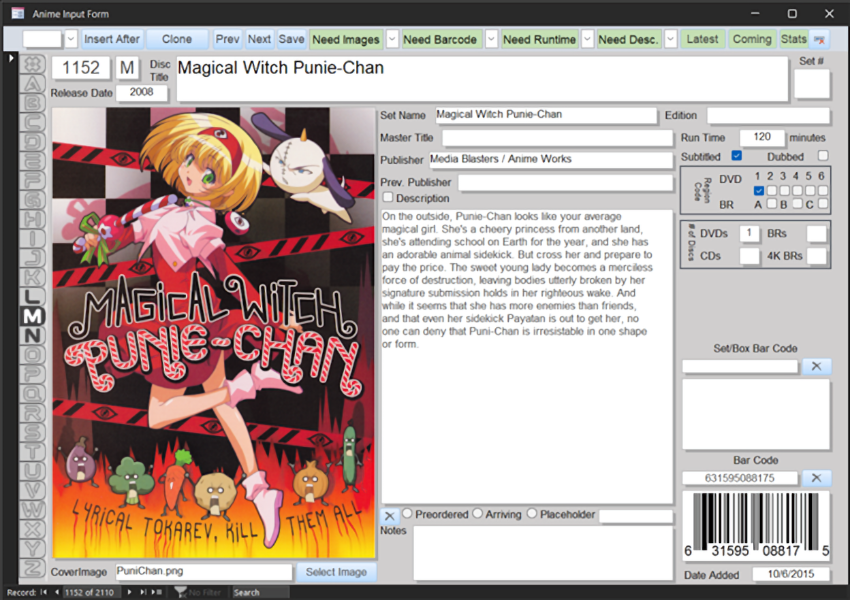Jump to titles starting with letter W
850x600 pixels.
(x=33, y=509)
